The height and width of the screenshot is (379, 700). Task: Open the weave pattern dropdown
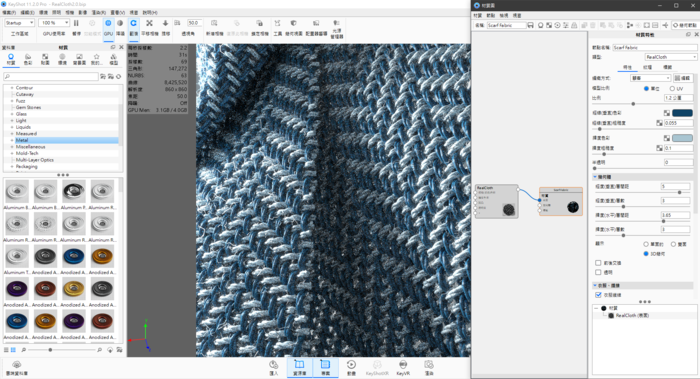coord(650,78)
